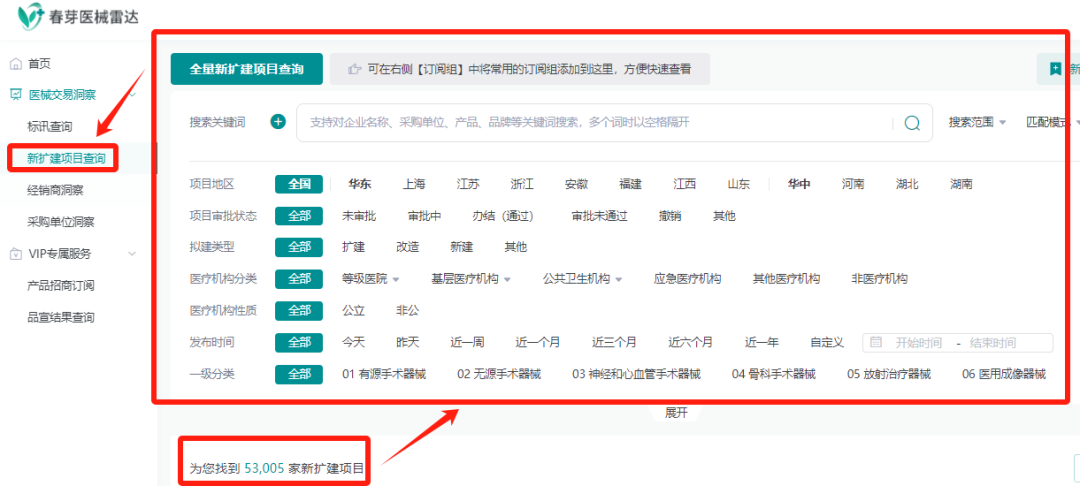Expand the 等级医院 dropdown
The width and height of the screenshot is (1080, 486).
(x=371, y=279)
